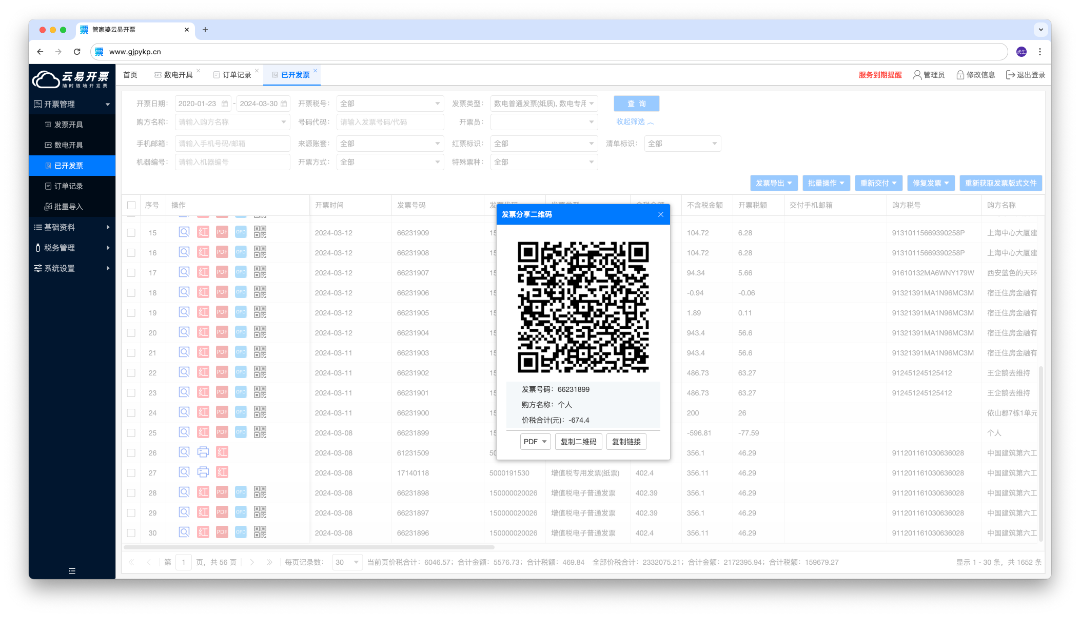Check the row 17 checkbox
Image resolution: width=1080 pixels, height=617 pixels.
[x=132, y=273]
